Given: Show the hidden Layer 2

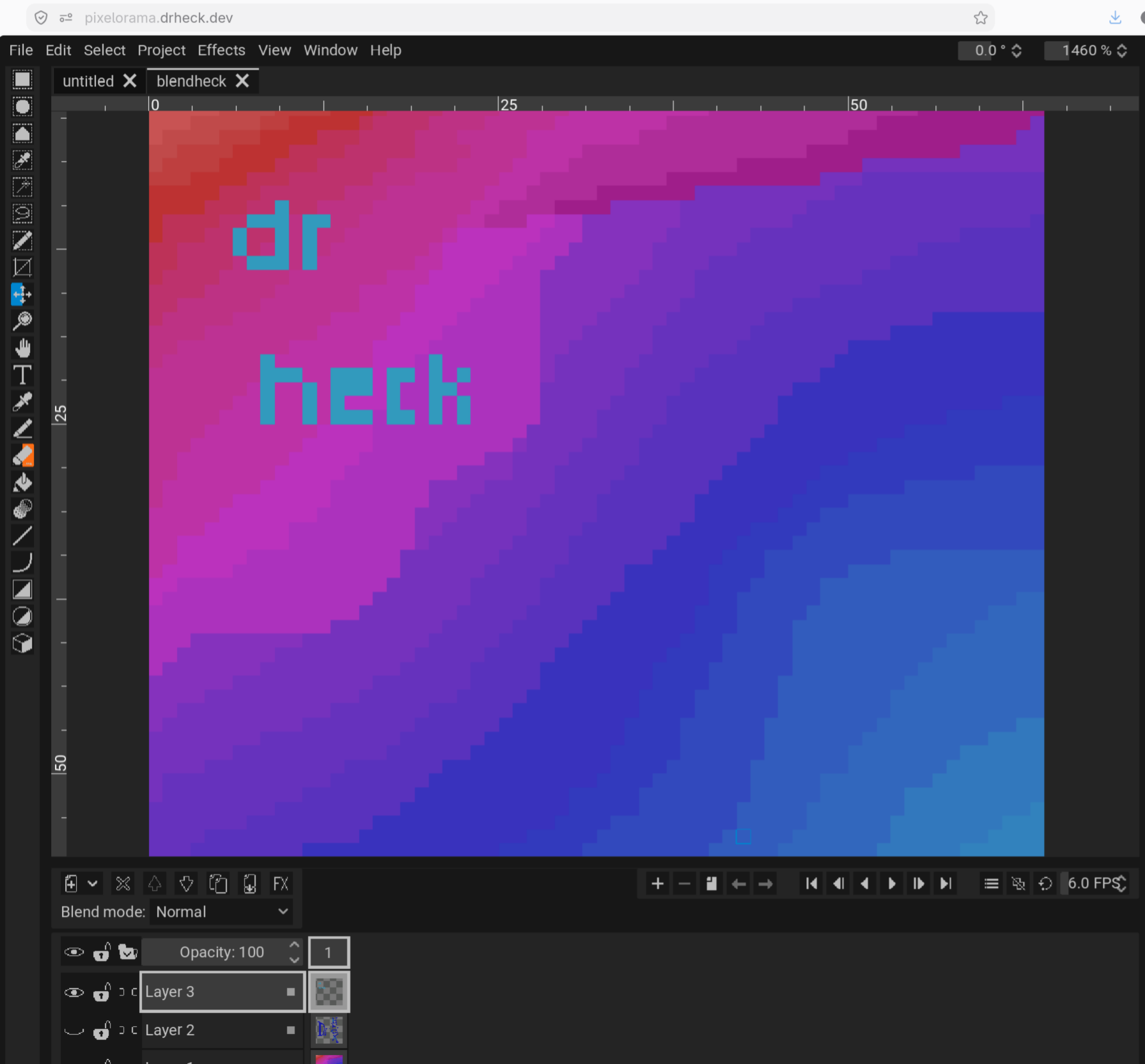Looking at the screenshot, I should pos(74,1030).
